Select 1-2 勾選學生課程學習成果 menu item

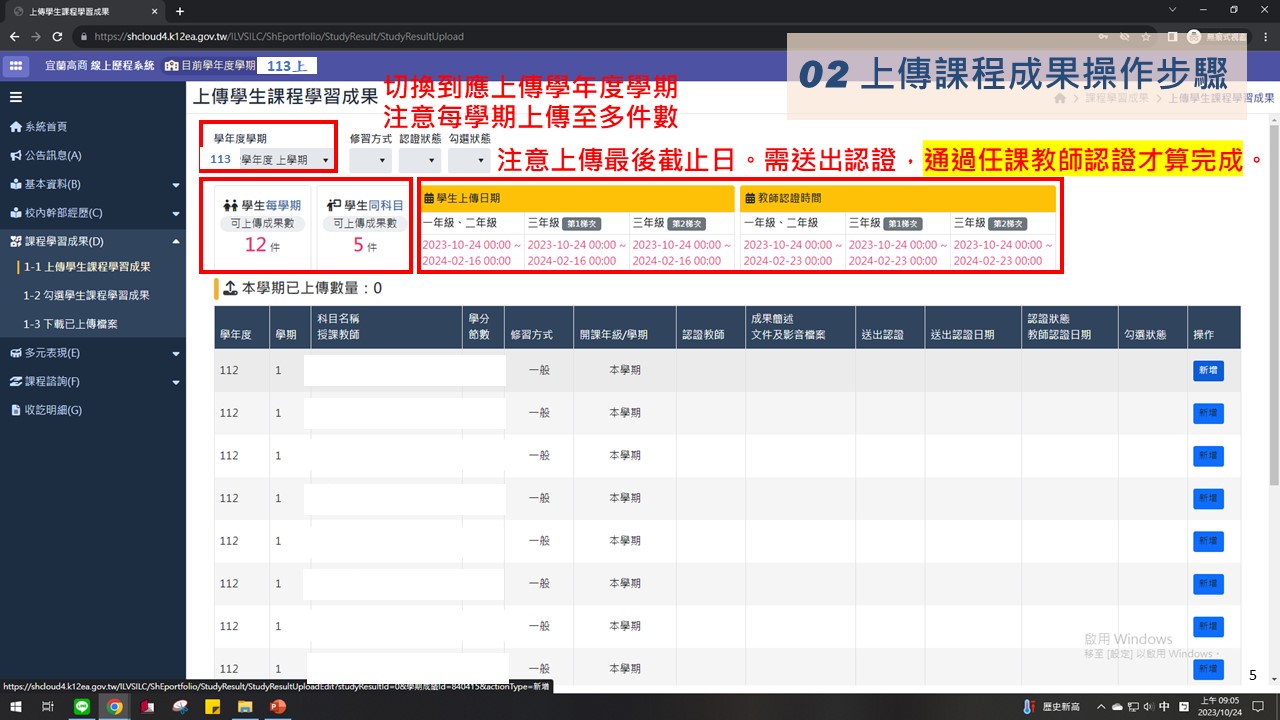point(87,295)
